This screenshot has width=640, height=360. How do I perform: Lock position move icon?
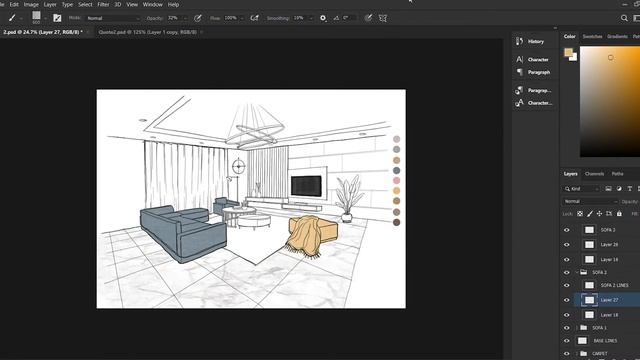[599, 213]
